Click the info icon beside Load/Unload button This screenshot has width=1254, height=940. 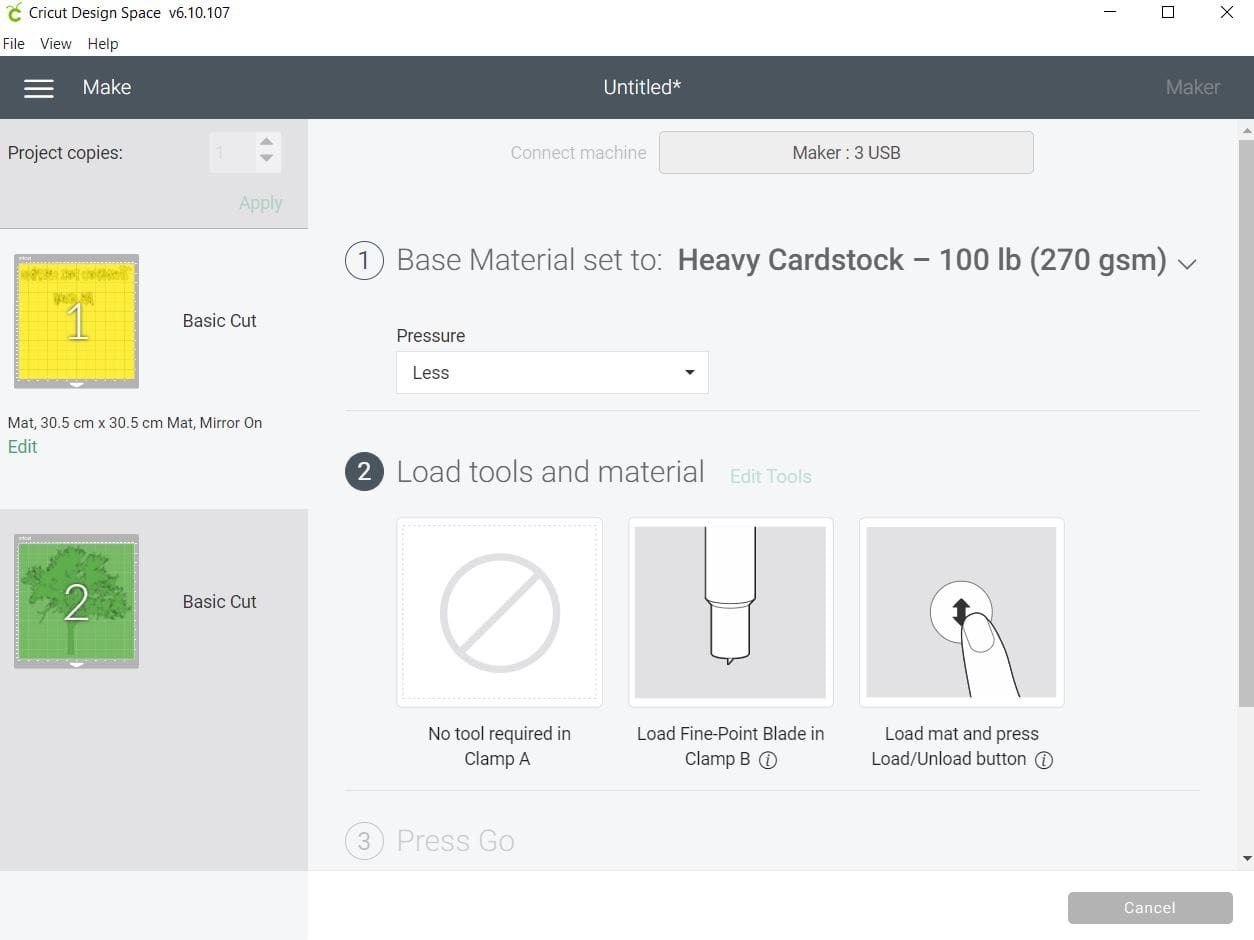coord(1044,760)
